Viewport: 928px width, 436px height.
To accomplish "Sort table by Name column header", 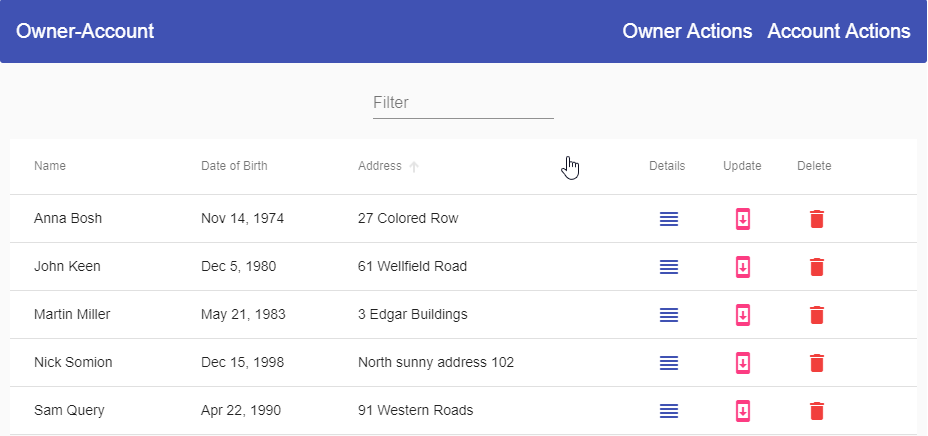I will [x=50, y=166].
